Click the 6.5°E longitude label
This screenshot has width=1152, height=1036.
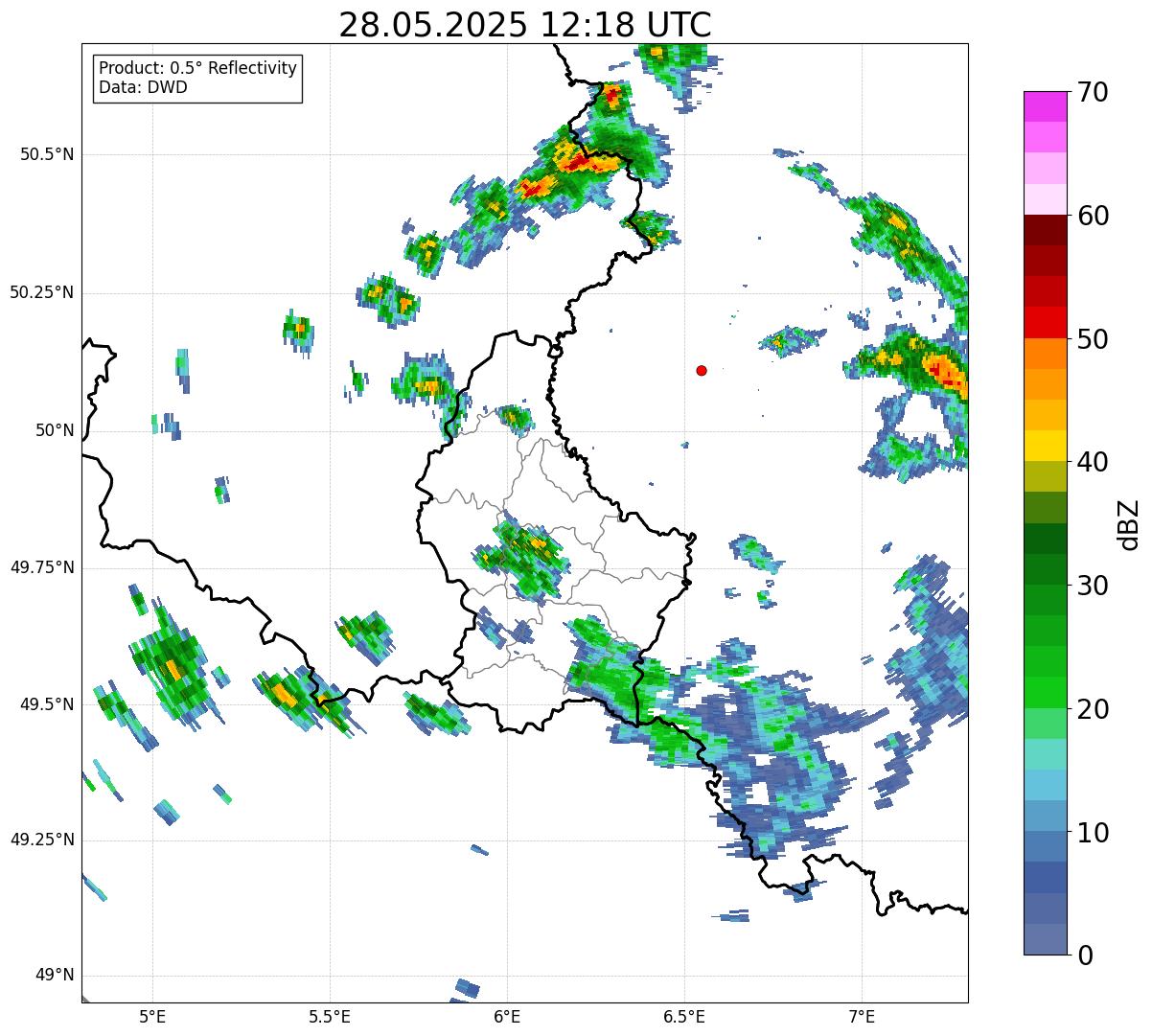pos(684,1016)
